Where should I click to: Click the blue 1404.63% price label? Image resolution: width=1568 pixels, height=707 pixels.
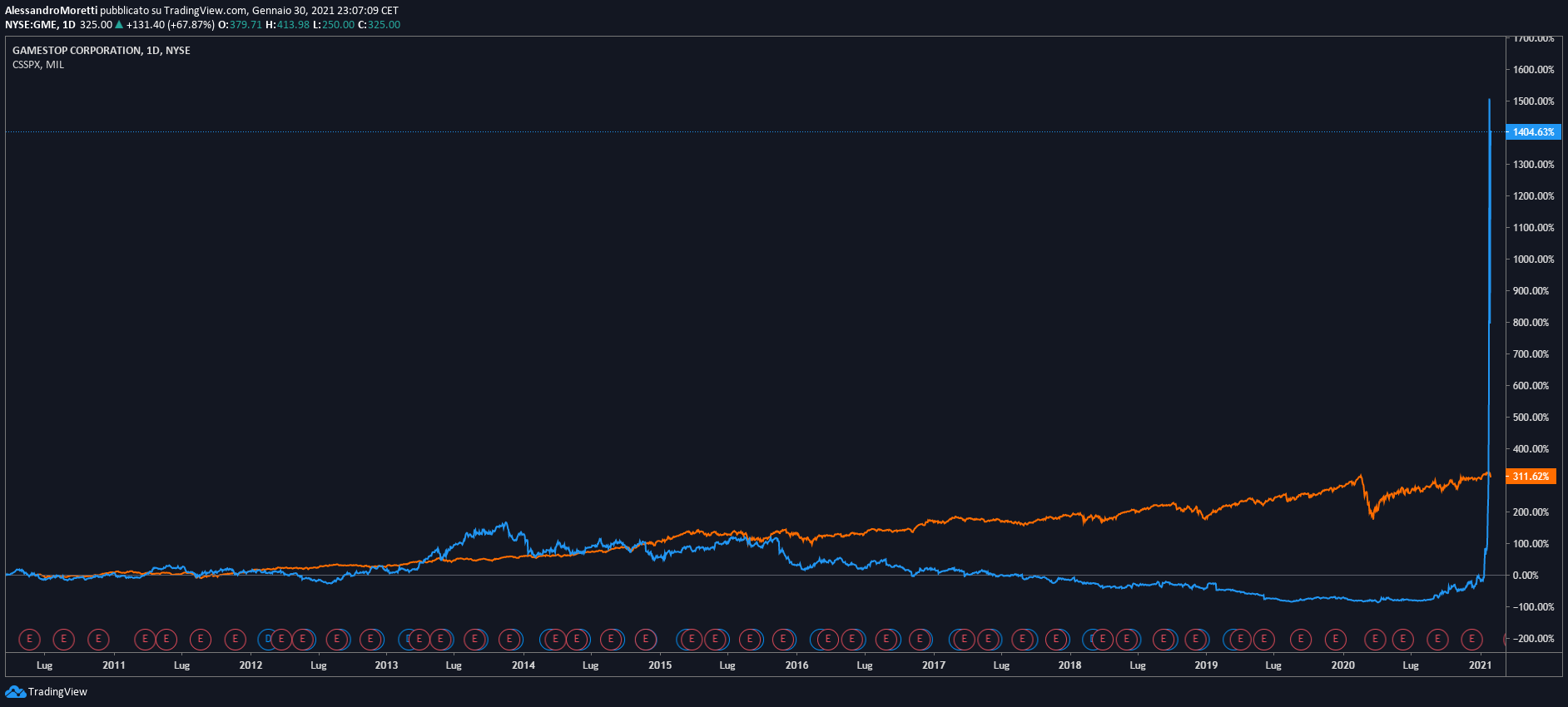[x=1533, y=132]
